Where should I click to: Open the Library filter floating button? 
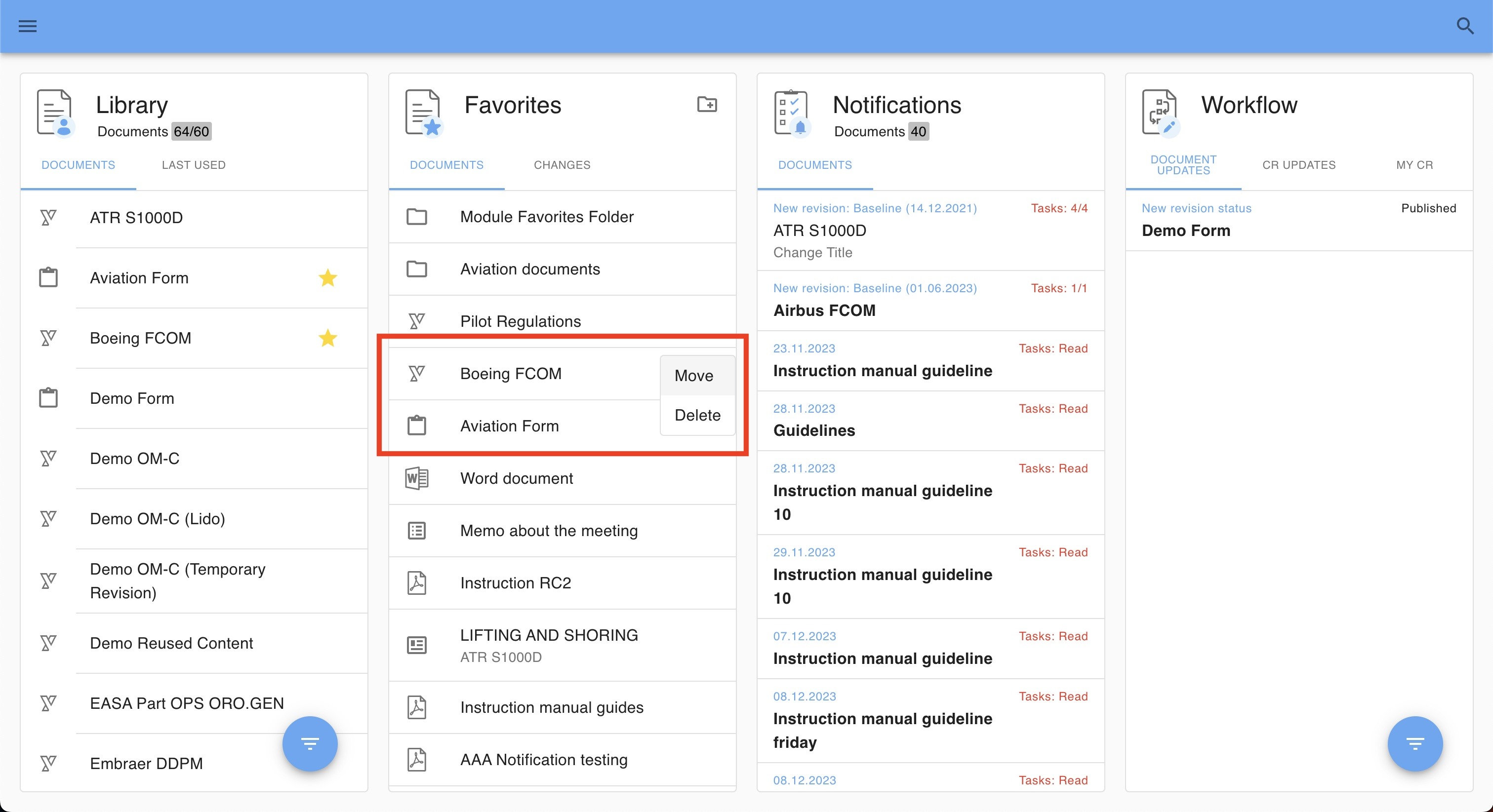[x=310, y=744]
